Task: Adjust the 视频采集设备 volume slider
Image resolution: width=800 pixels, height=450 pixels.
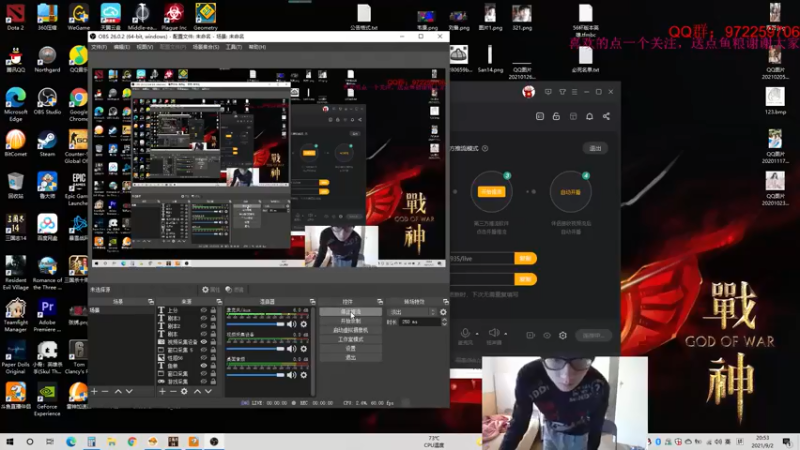Action: (x=256, y=349)
